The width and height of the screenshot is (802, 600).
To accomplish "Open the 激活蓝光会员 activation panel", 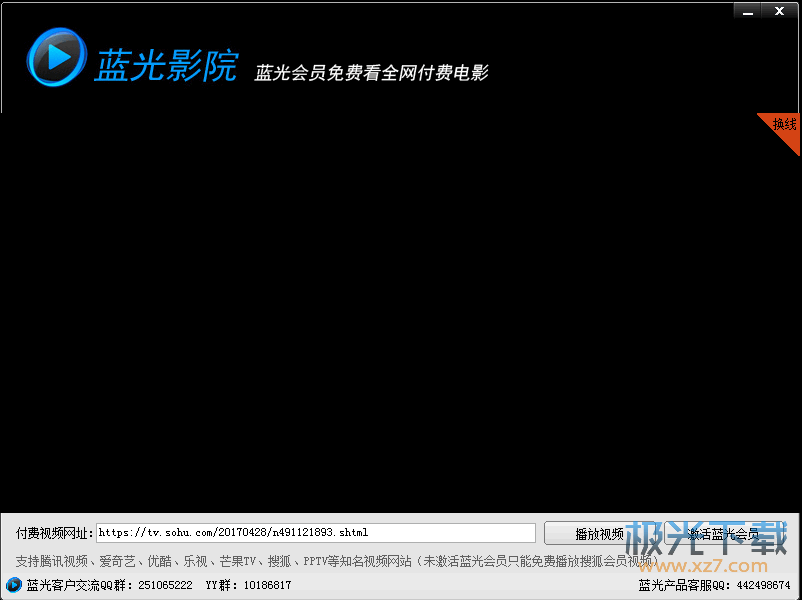I will tap(723, 533).
